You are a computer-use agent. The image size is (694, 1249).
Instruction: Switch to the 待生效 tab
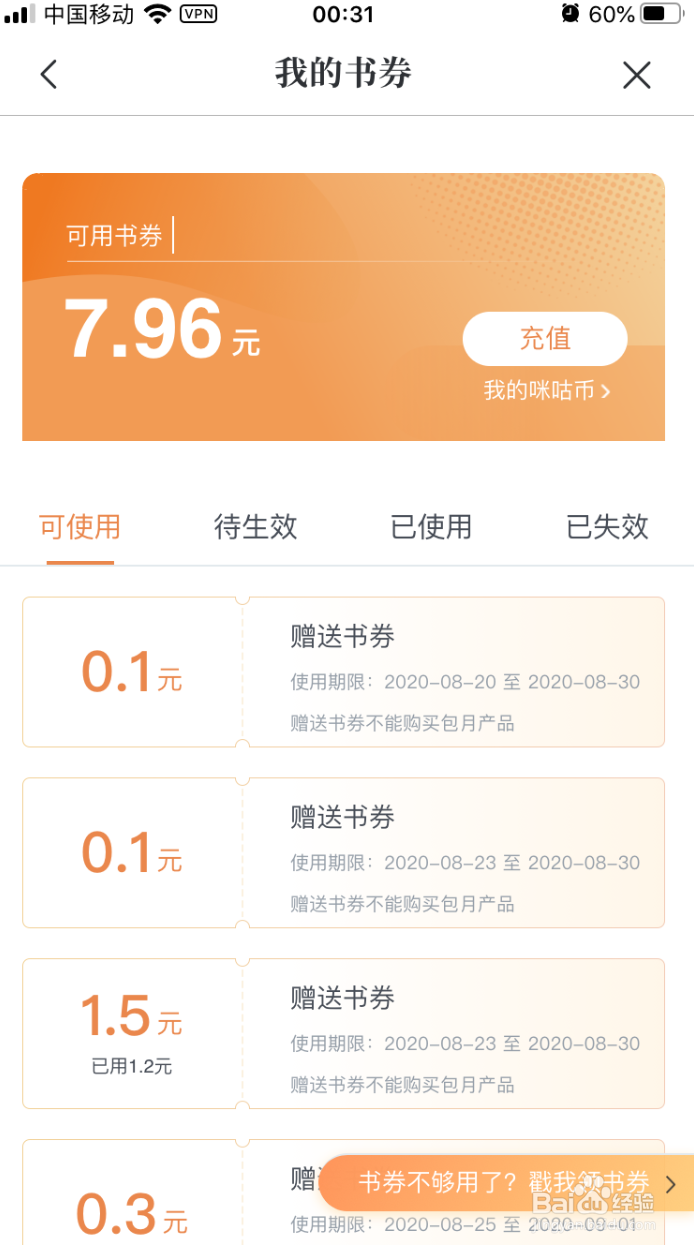tap(256, 527)
